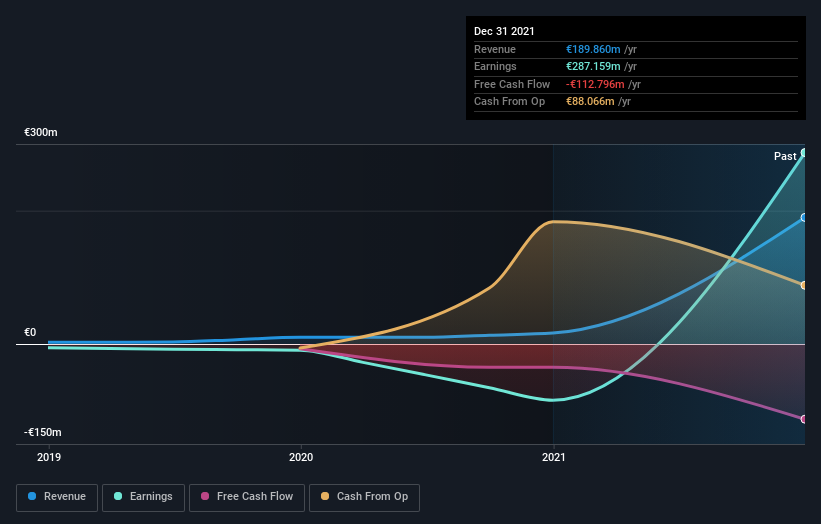Click the Earnings endpoint marker at chart top
This screenshot has width=821, height=524.
(x=804, y=153)
